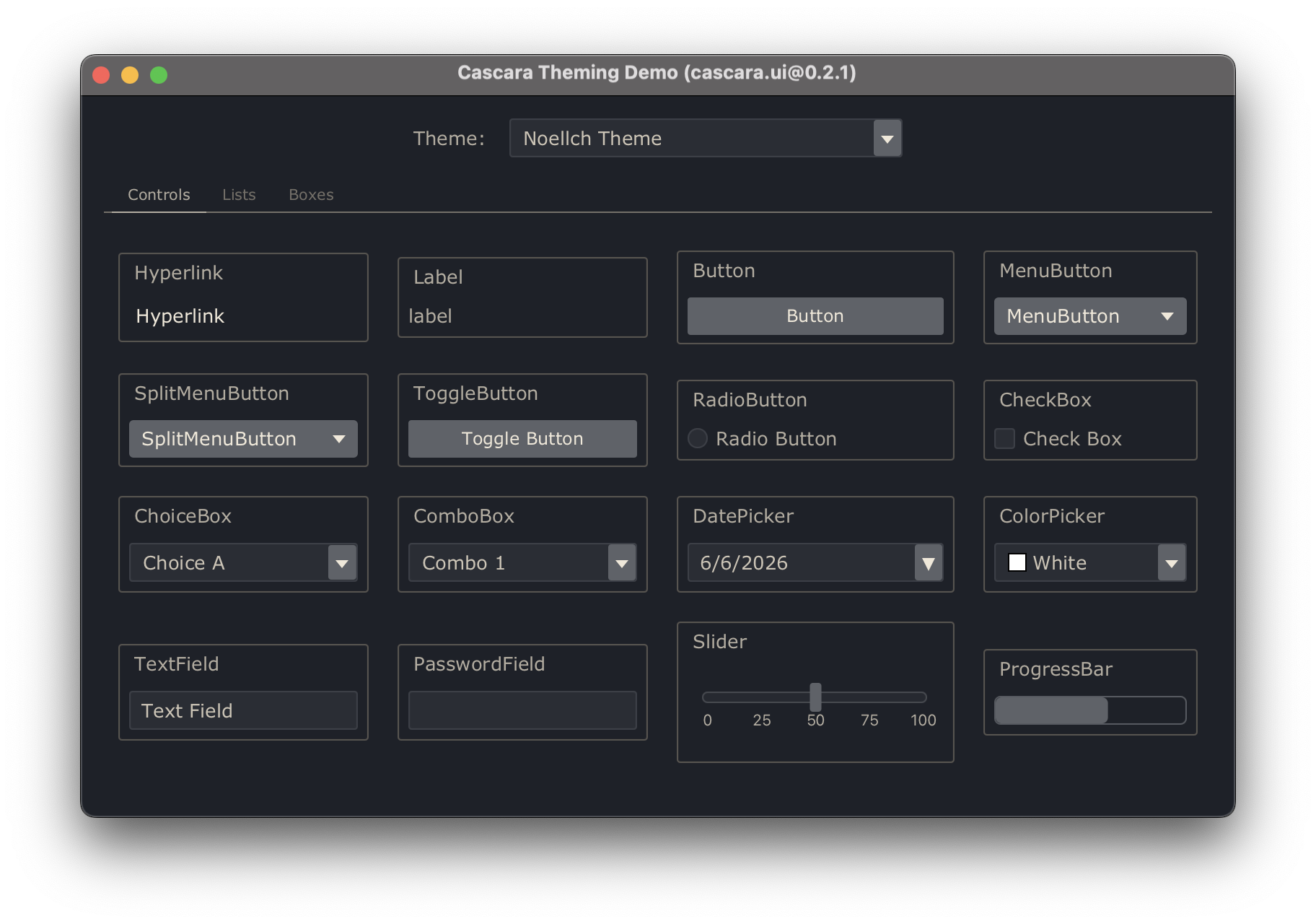Click the DatePicker group title
The image size is (1316, 924).
click(x=743, y=516)
